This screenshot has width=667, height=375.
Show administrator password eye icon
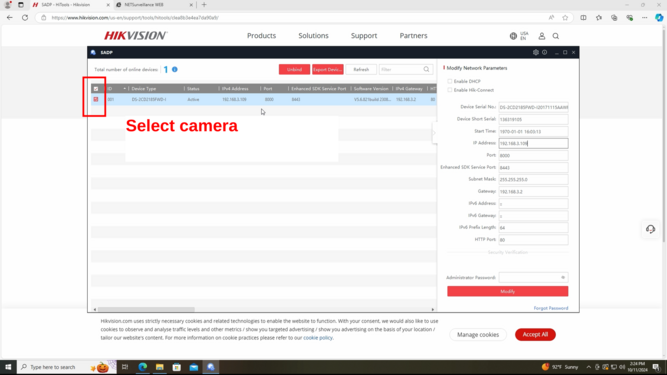tap(563, 278)
